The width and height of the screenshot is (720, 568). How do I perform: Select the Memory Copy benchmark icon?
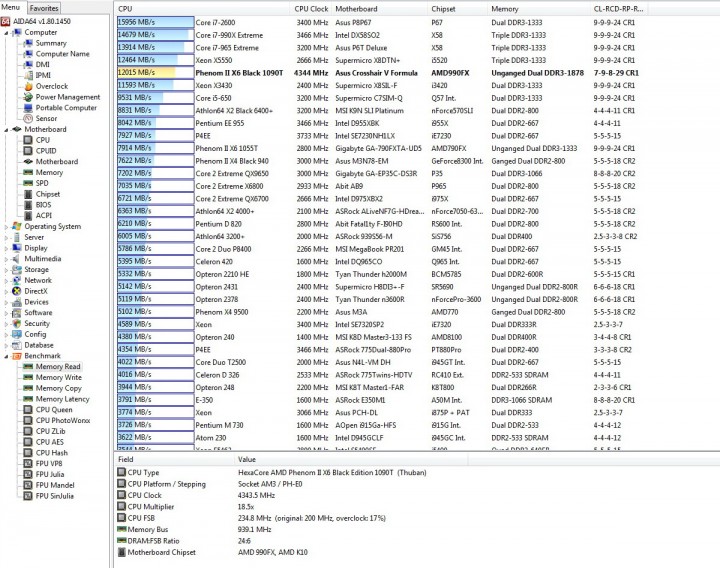[x=28, y=388]
